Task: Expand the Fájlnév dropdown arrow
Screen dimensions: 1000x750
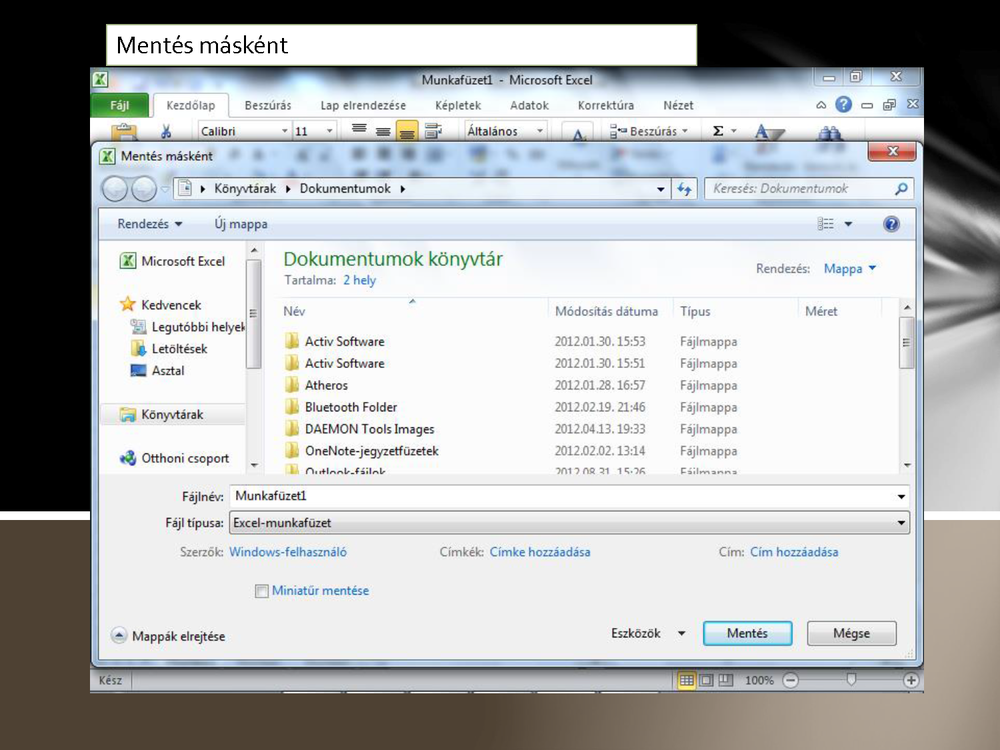Action: click(901, 496)
